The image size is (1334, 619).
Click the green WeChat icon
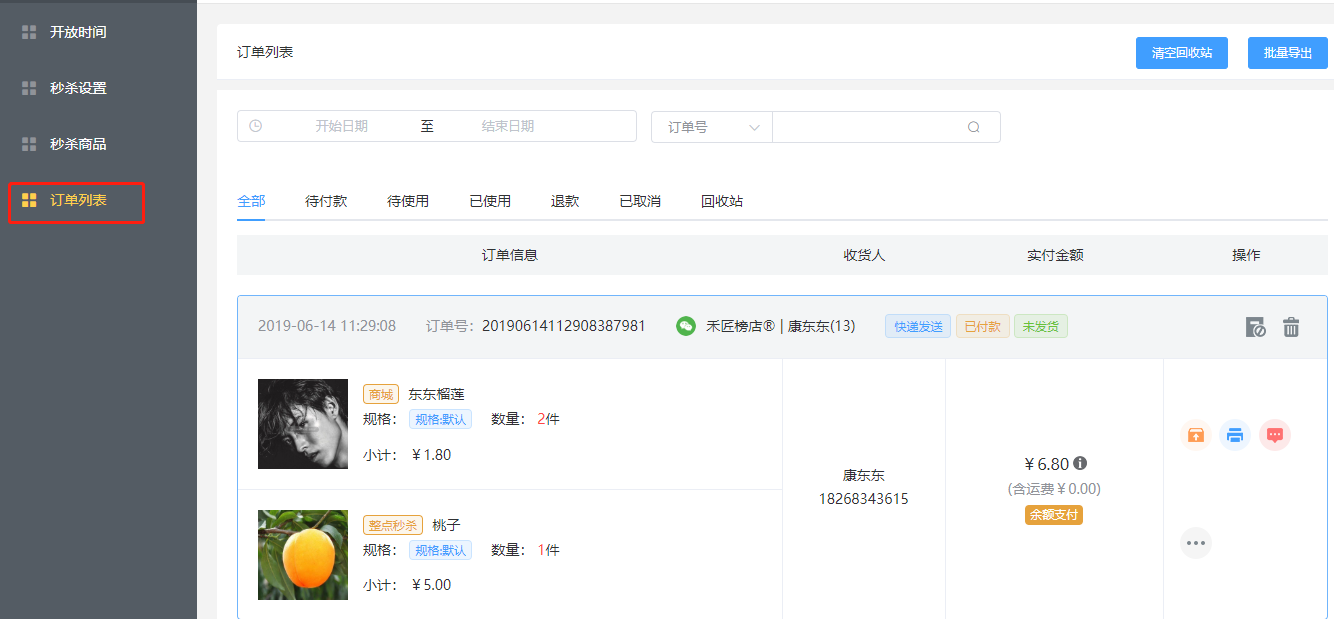tap(686, 326)
